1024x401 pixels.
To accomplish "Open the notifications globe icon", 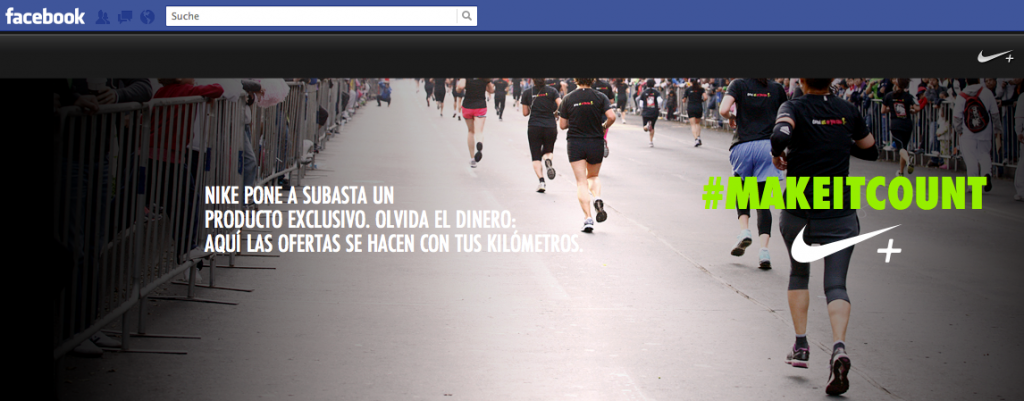I will click(148, 17).
